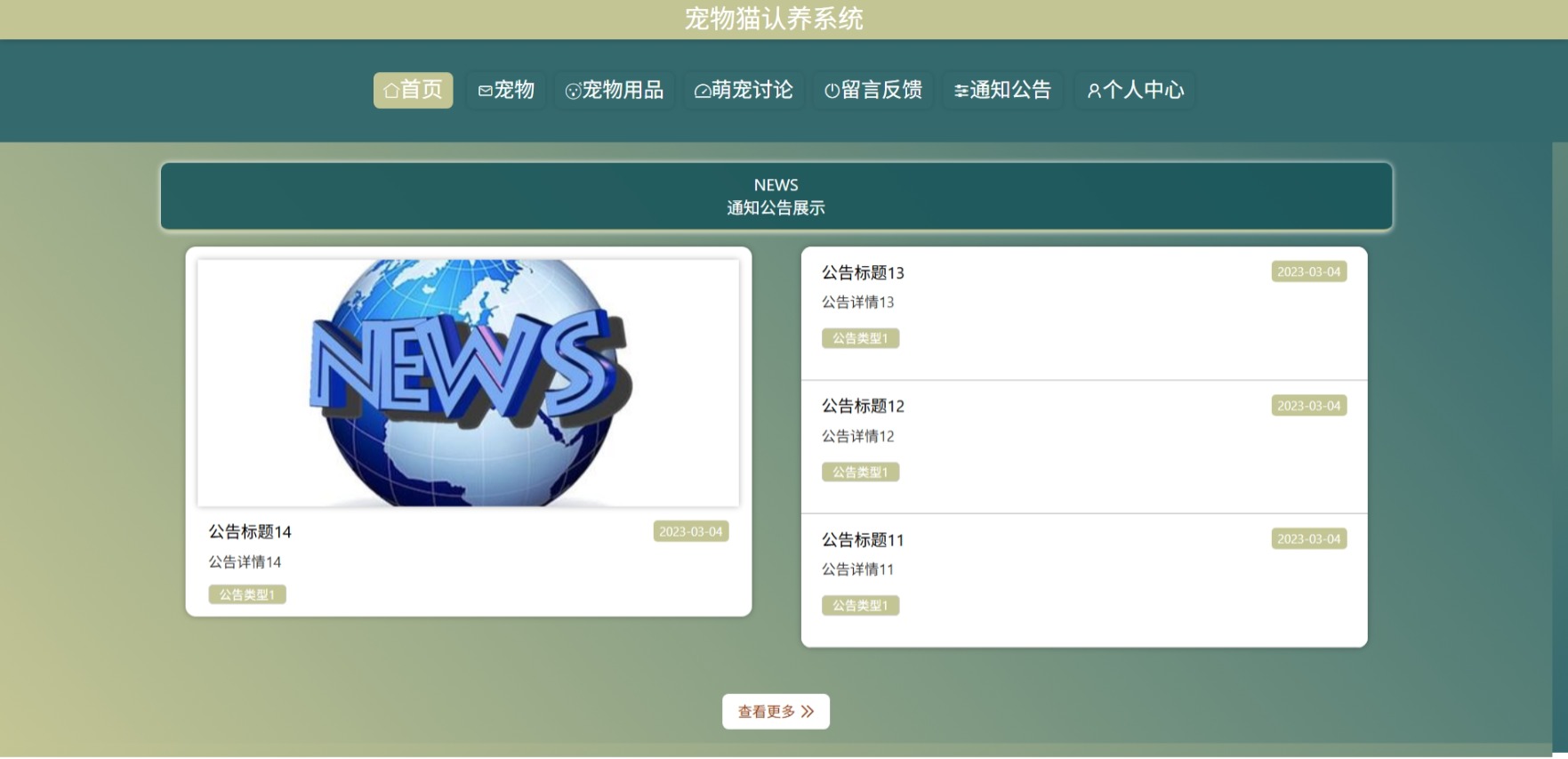
Task: Open announcement 公告标题11
Action: (x=863, y=540)
